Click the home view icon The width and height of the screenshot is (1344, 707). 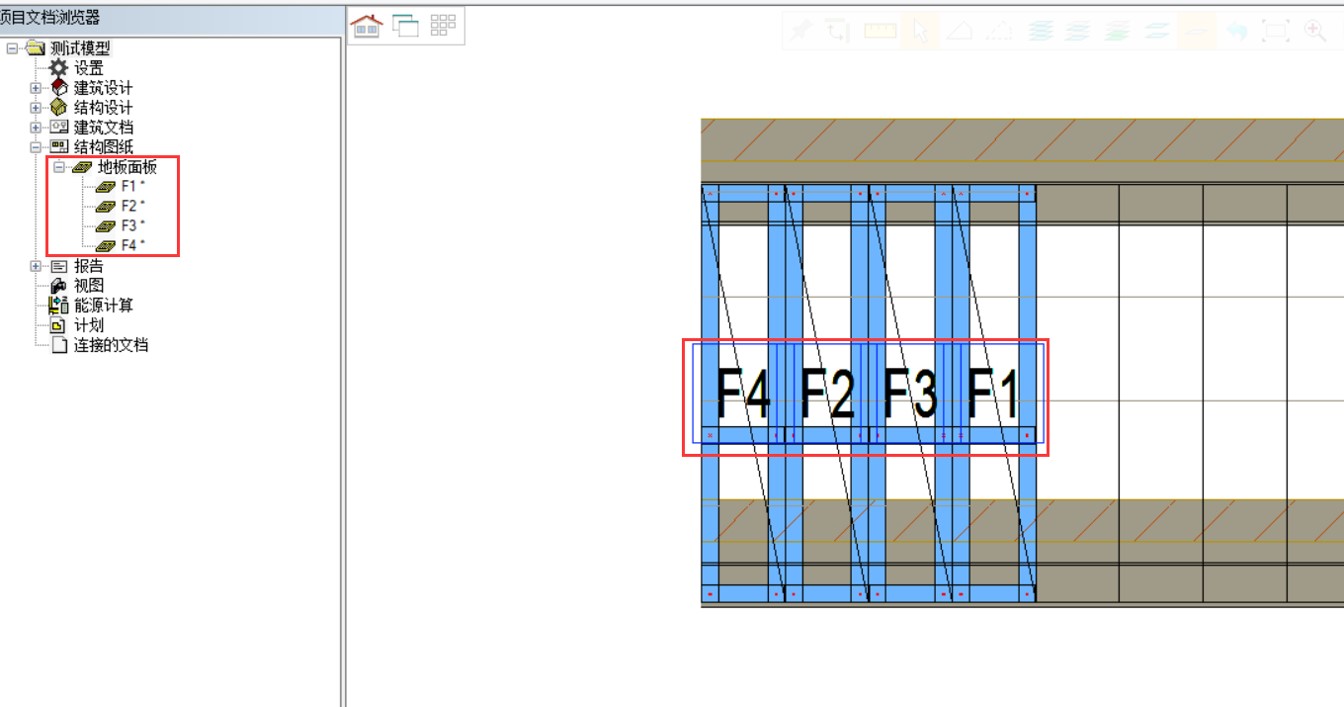366,26
